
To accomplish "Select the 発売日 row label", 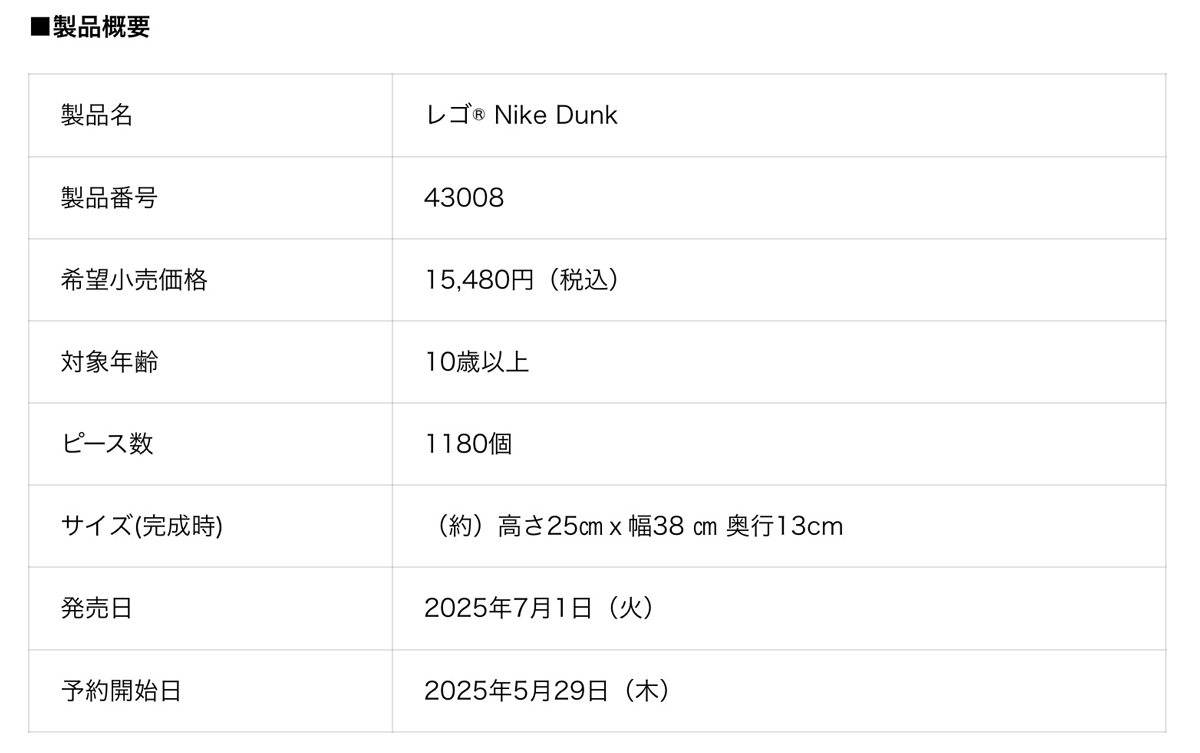I will click(x=97, y=608).
